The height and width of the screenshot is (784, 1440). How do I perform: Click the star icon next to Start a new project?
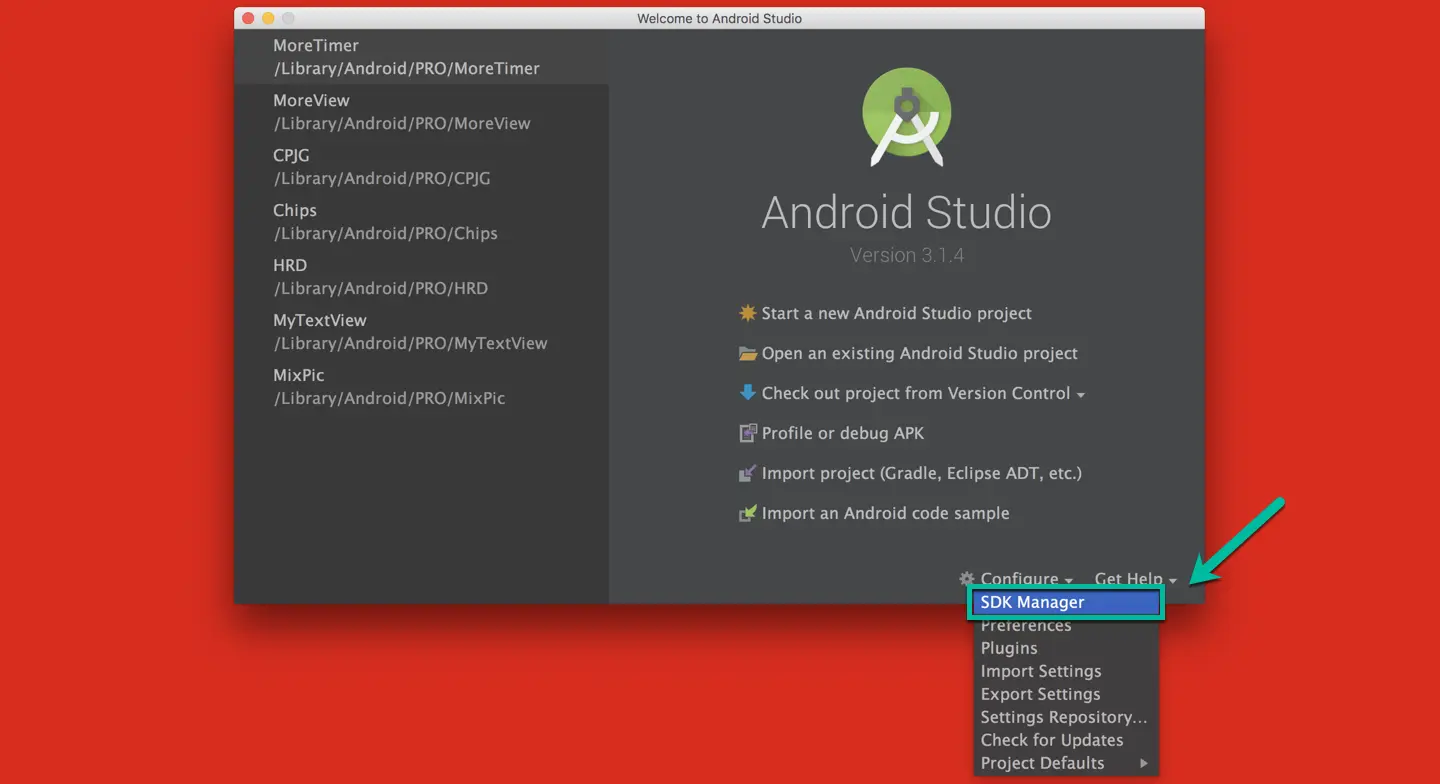(x=748, y=313)
